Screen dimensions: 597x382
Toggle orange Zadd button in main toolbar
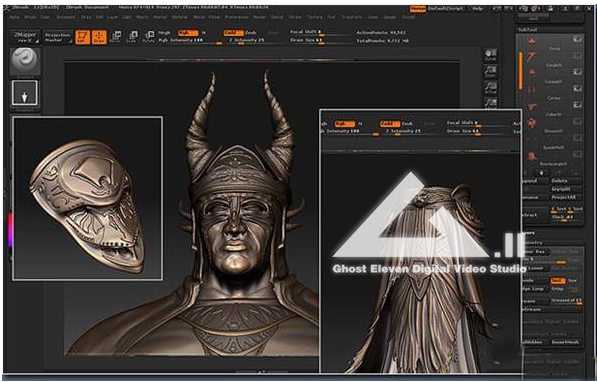click(x=233, y=33)
